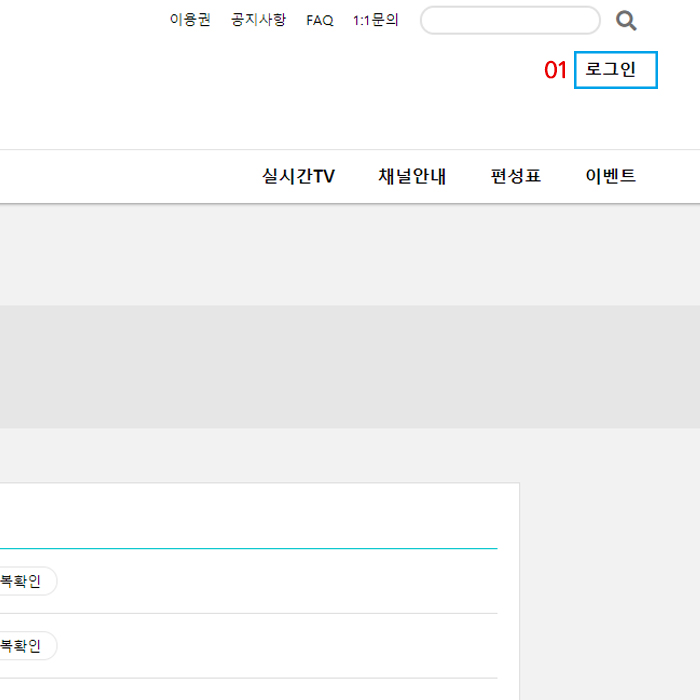Click the magnifying glass search icon

[x=626, y=21]
